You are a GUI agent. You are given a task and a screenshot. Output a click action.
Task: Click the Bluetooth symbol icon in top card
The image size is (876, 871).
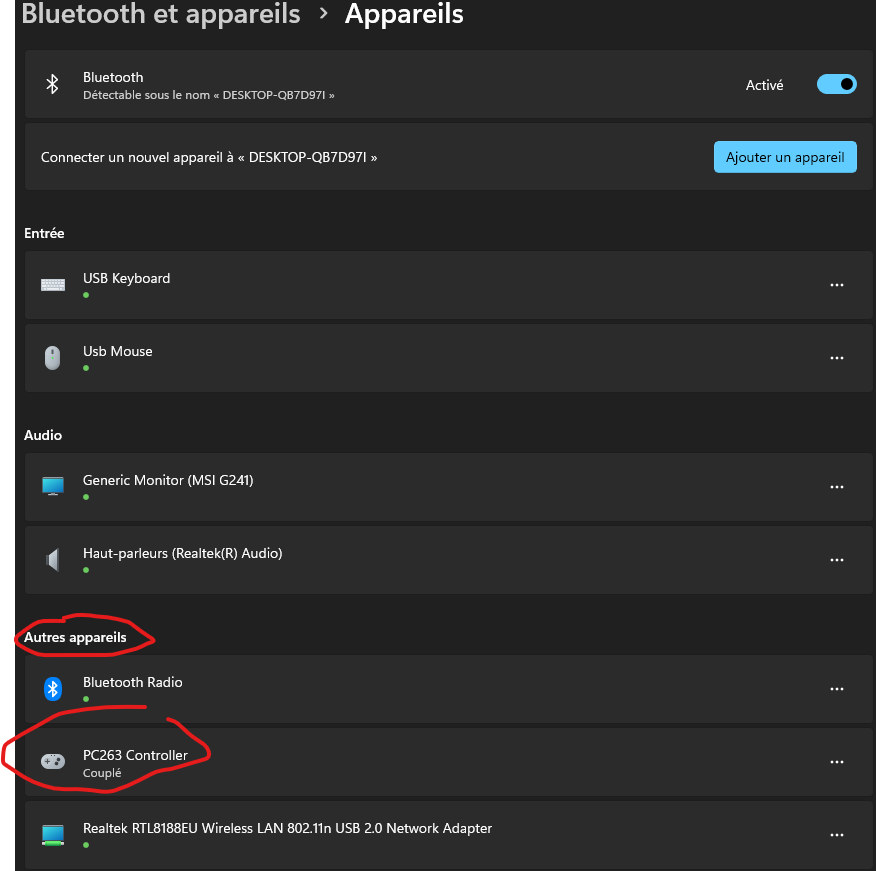pos(53,84)
